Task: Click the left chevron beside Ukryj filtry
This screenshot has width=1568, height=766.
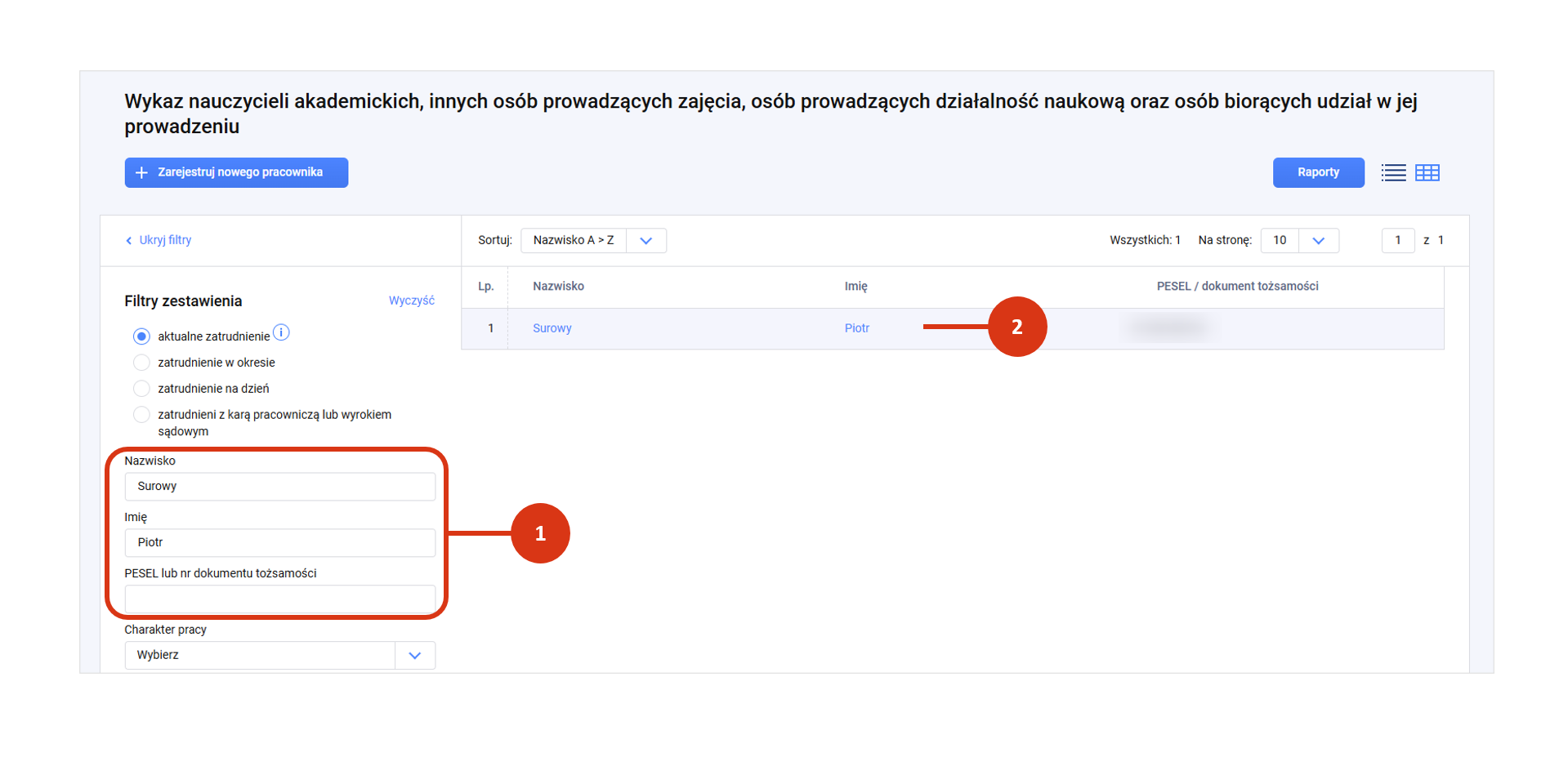Action: (x=128, y=240)
